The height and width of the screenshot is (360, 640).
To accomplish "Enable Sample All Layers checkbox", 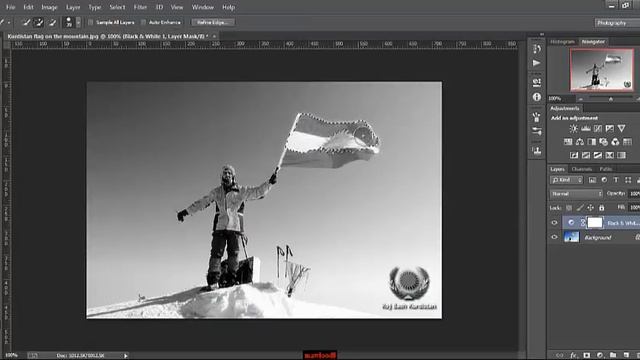I will tap(91, 22).
